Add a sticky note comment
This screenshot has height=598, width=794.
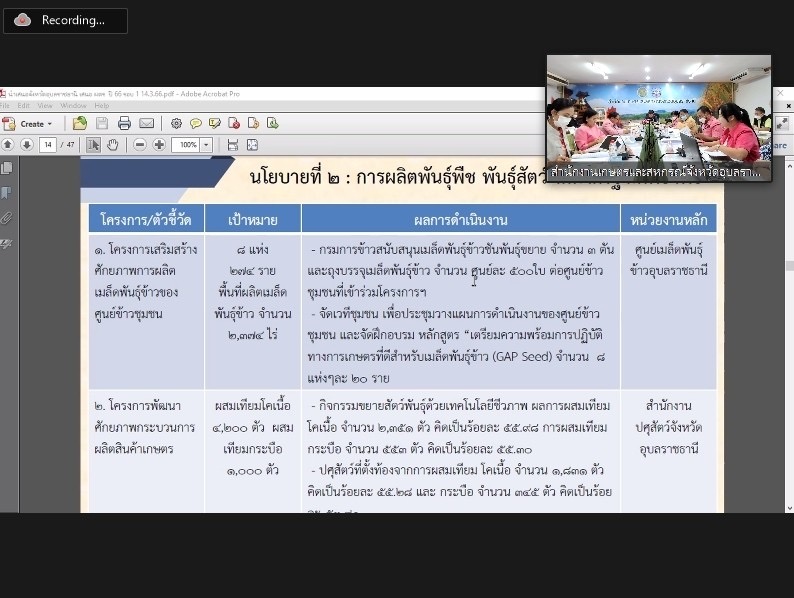(x=196, y=124)
